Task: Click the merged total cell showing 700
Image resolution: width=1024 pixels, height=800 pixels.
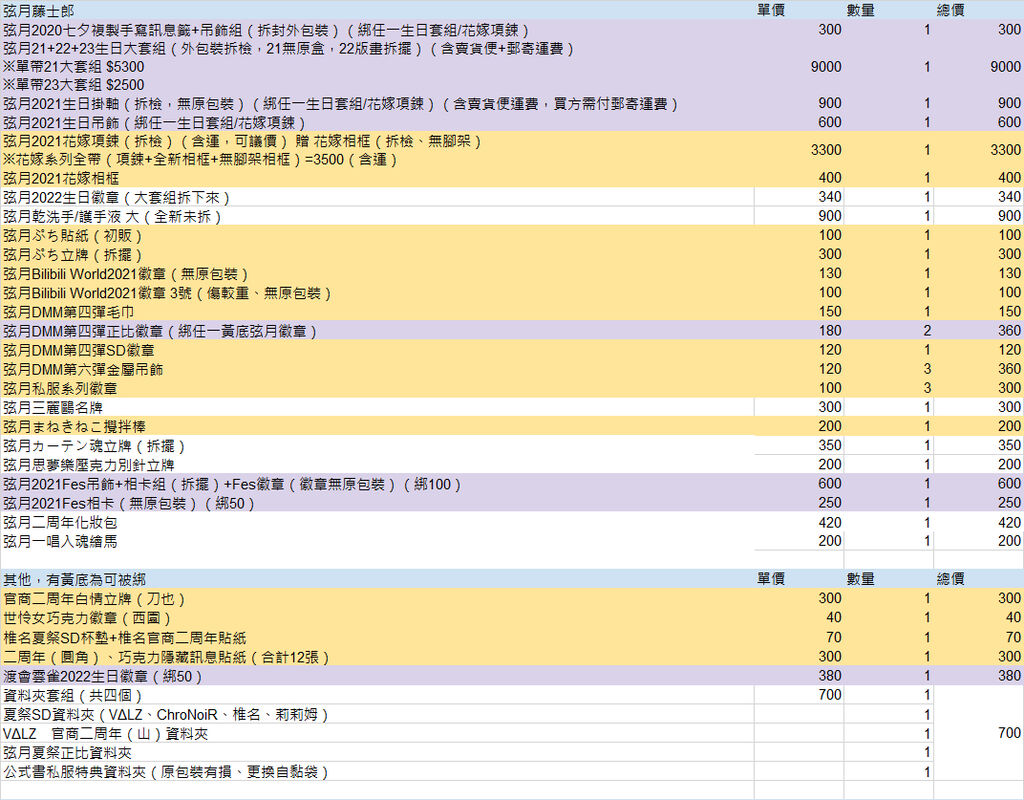Action: click(978, 733)
